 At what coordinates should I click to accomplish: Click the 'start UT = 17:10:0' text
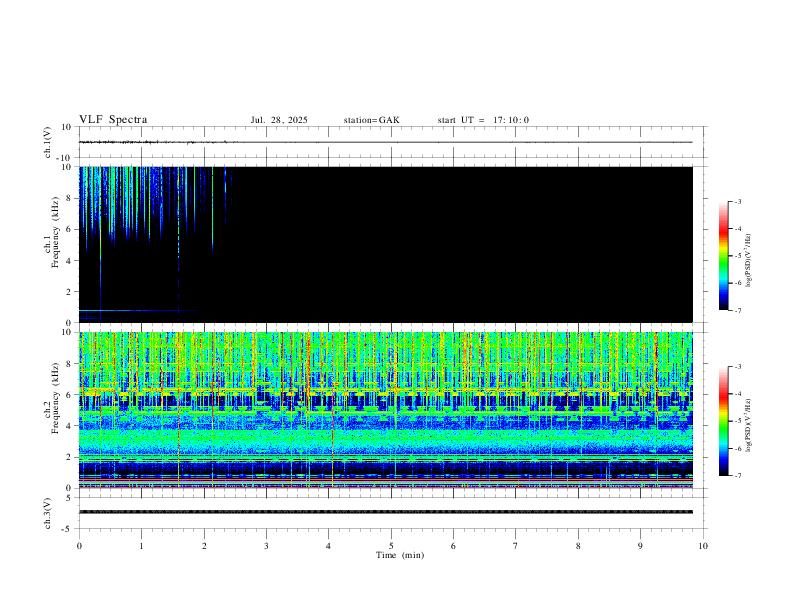point(483,120)
